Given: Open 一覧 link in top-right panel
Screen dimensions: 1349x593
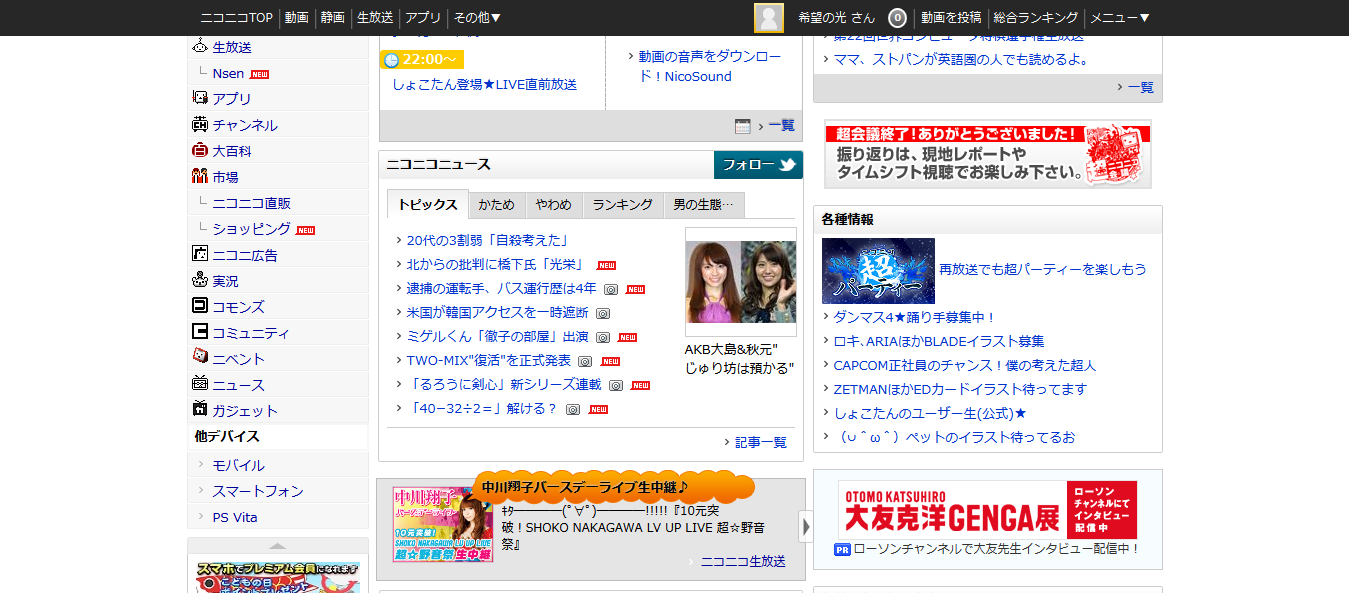Looking at the screenshot, I should click(1140, 87).
